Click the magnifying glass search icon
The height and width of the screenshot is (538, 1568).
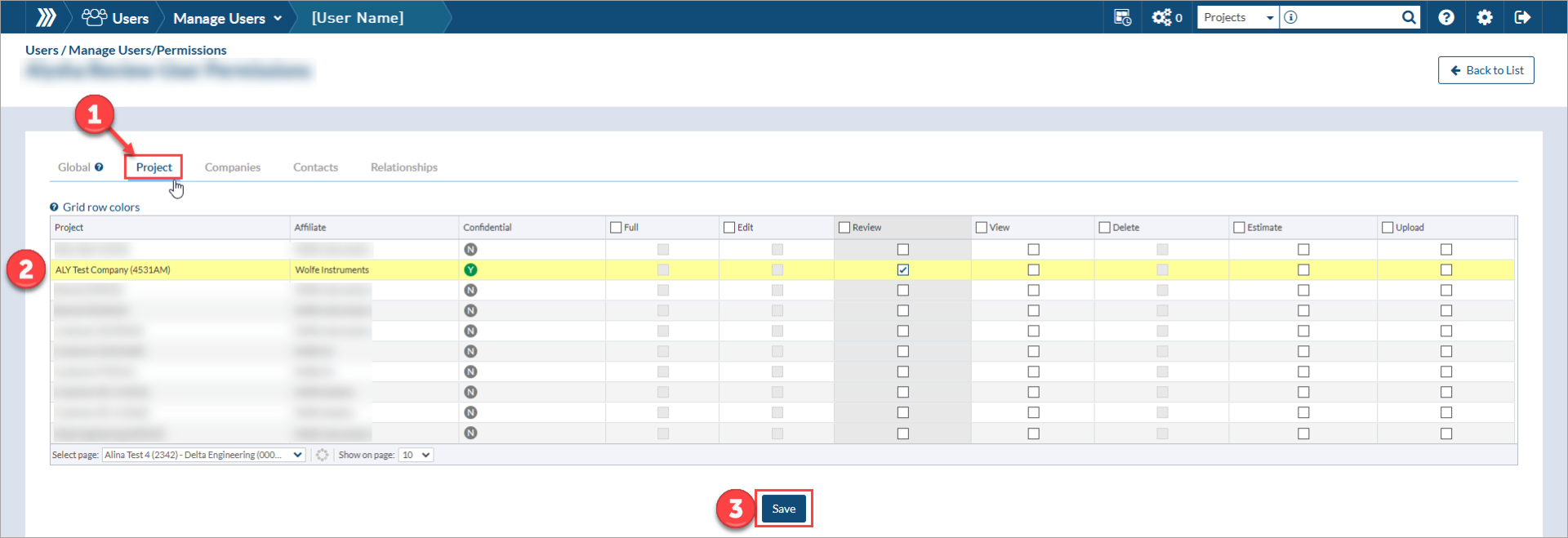1409,17
